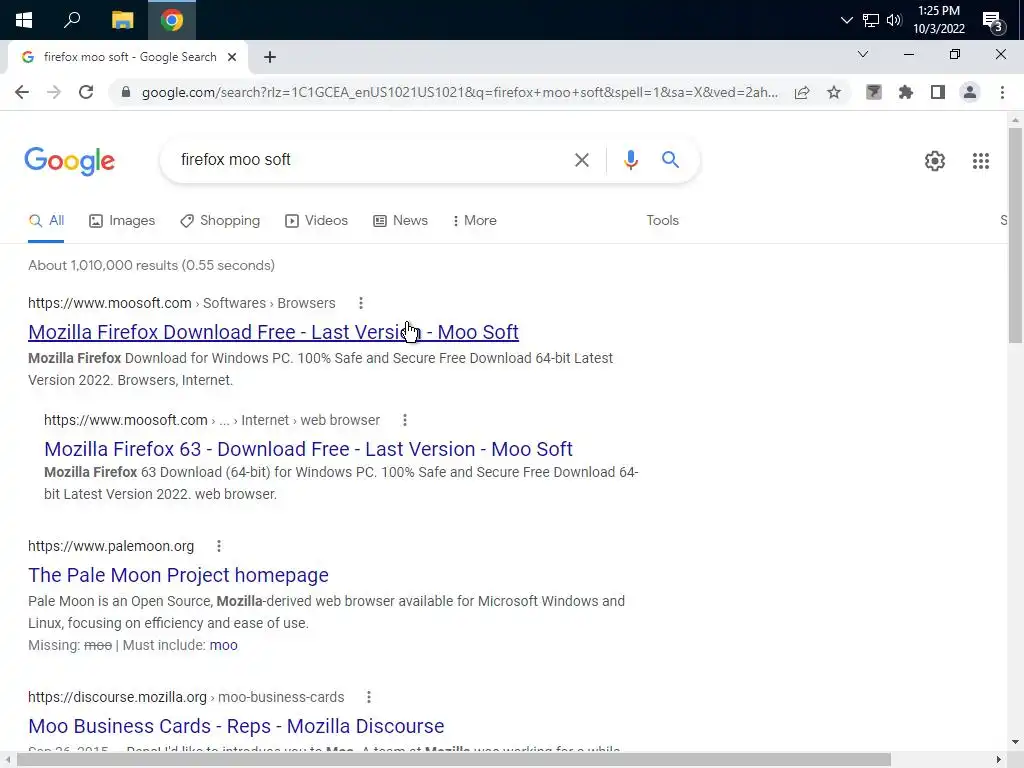Submit search with magnifier icon
1024x768 pixels.
coord(670,160)
